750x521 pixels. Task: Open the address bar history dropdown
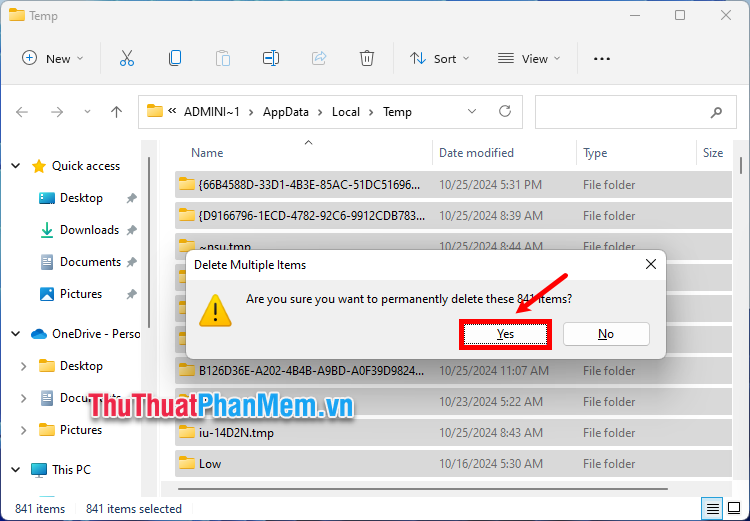pyautogui.click(x=472, y=111)
